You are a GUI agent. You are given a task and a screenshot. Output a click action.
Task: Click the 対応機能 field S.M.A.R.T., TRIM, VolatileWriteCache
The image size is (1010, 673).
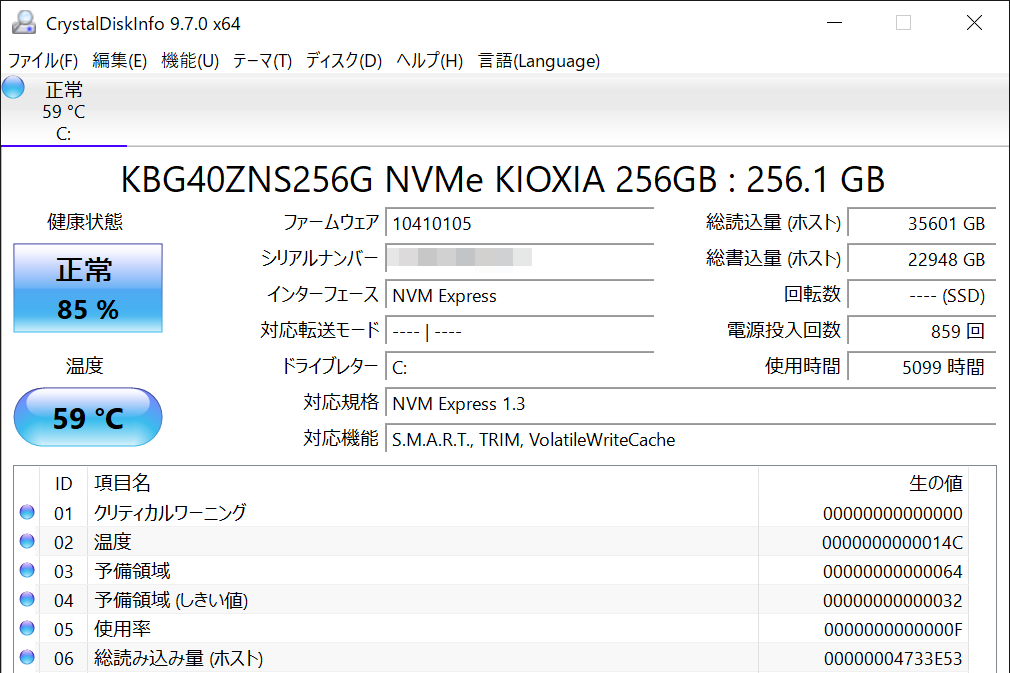[x=691, y=440]
